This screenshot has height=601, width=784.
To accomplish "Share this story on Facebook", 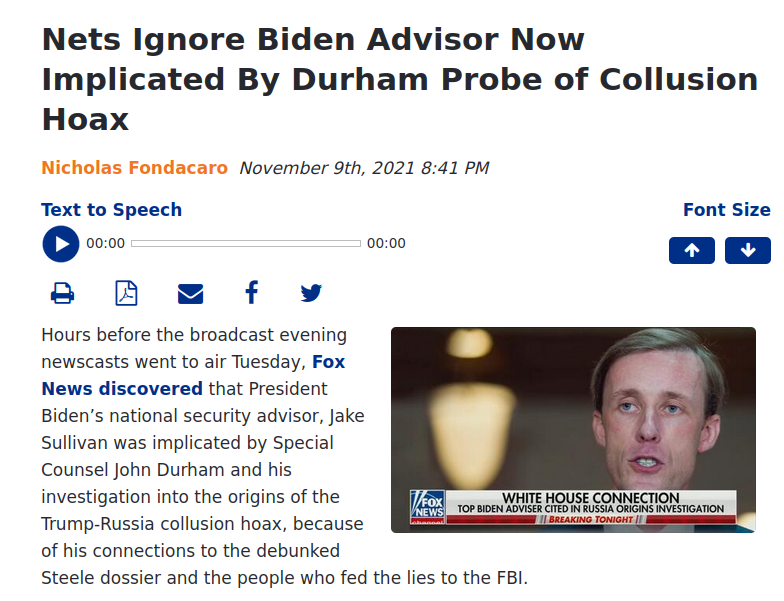I will (252, 292).
